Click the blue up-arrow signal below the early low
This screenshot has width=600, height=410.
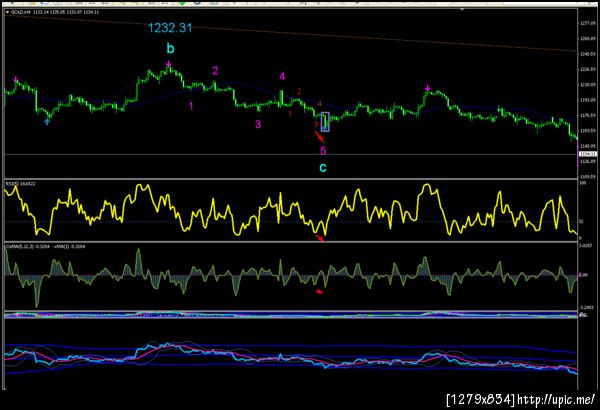[x=47, y=122]
